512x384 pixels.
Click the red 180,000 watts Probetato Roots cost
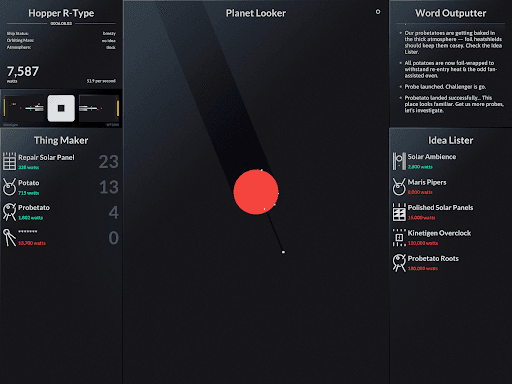[x=423, y=268]
